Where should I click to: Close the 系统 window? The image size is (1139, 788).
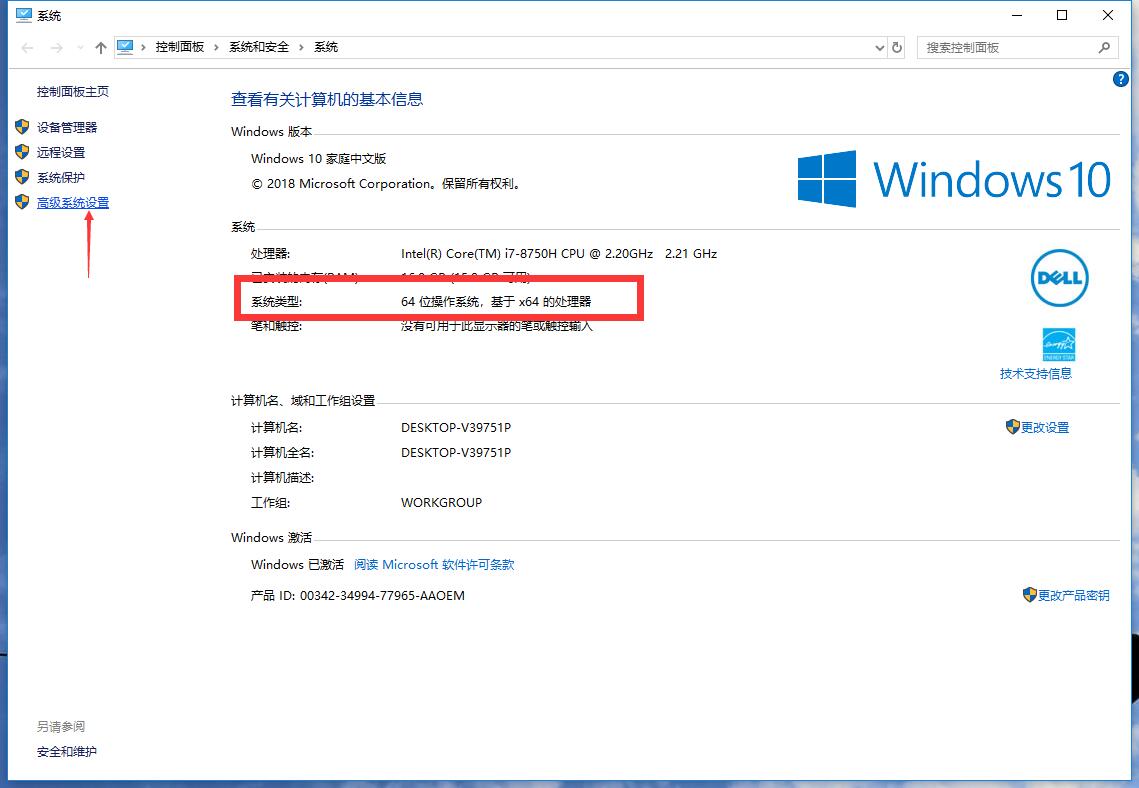(1108, 15)
